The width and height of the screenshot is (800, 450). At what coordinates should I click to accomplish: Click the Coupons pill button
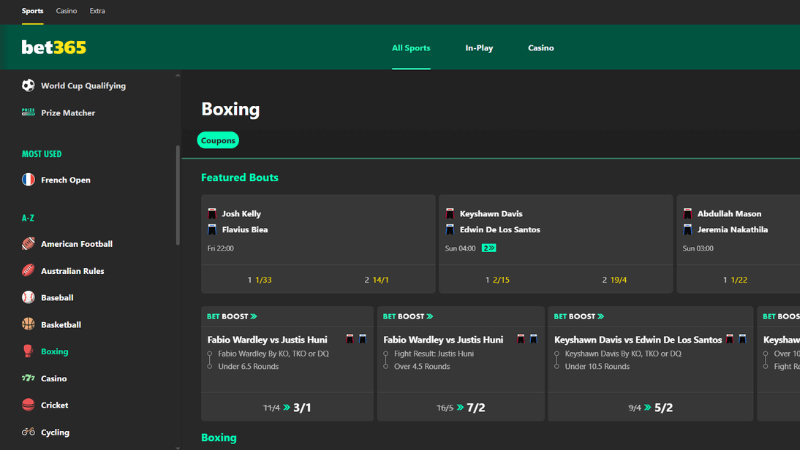[x=218, y=140]
